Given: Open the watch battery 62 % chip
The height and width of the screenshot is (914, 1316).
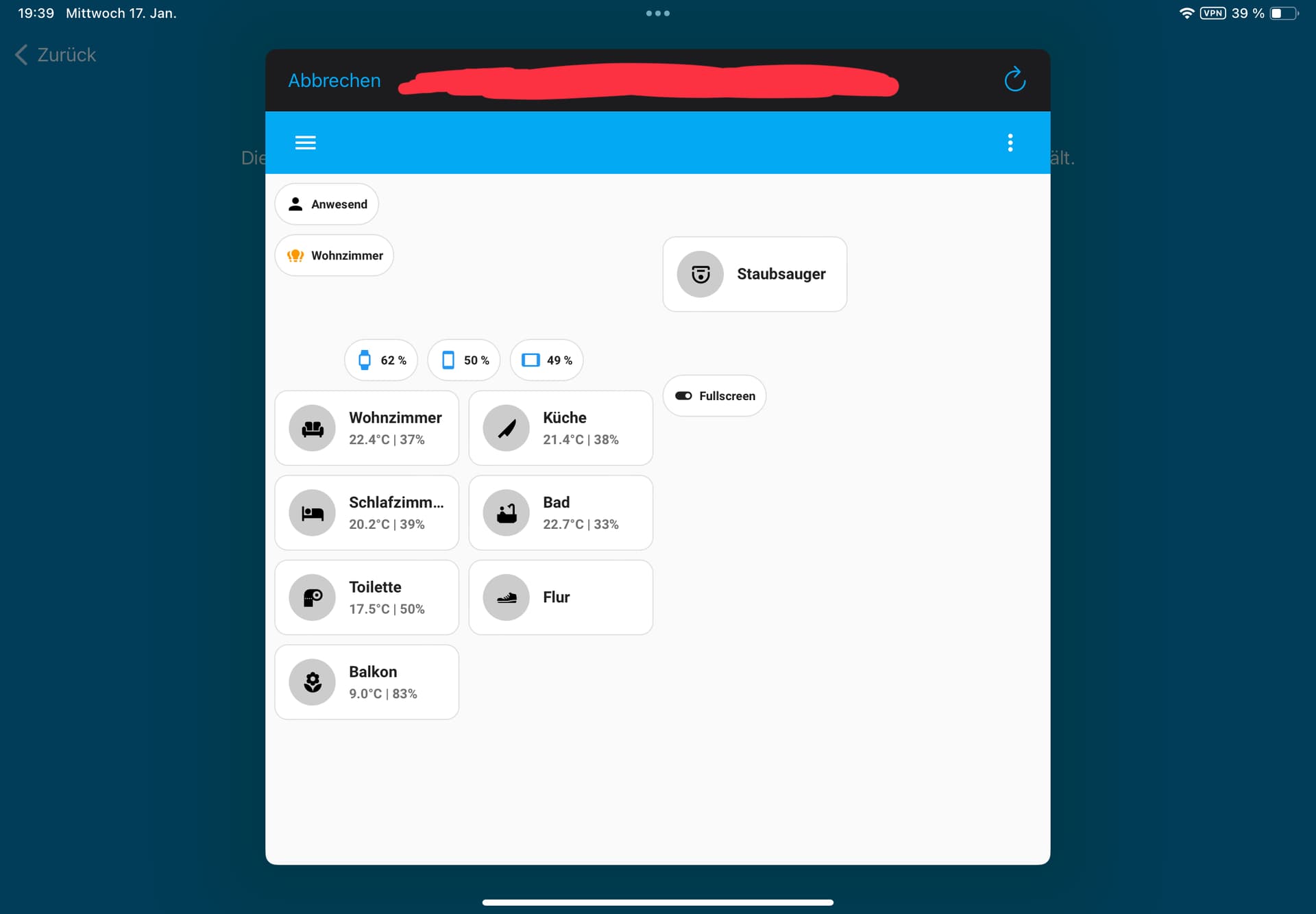Looking at the screenshot, I should 381,360.
